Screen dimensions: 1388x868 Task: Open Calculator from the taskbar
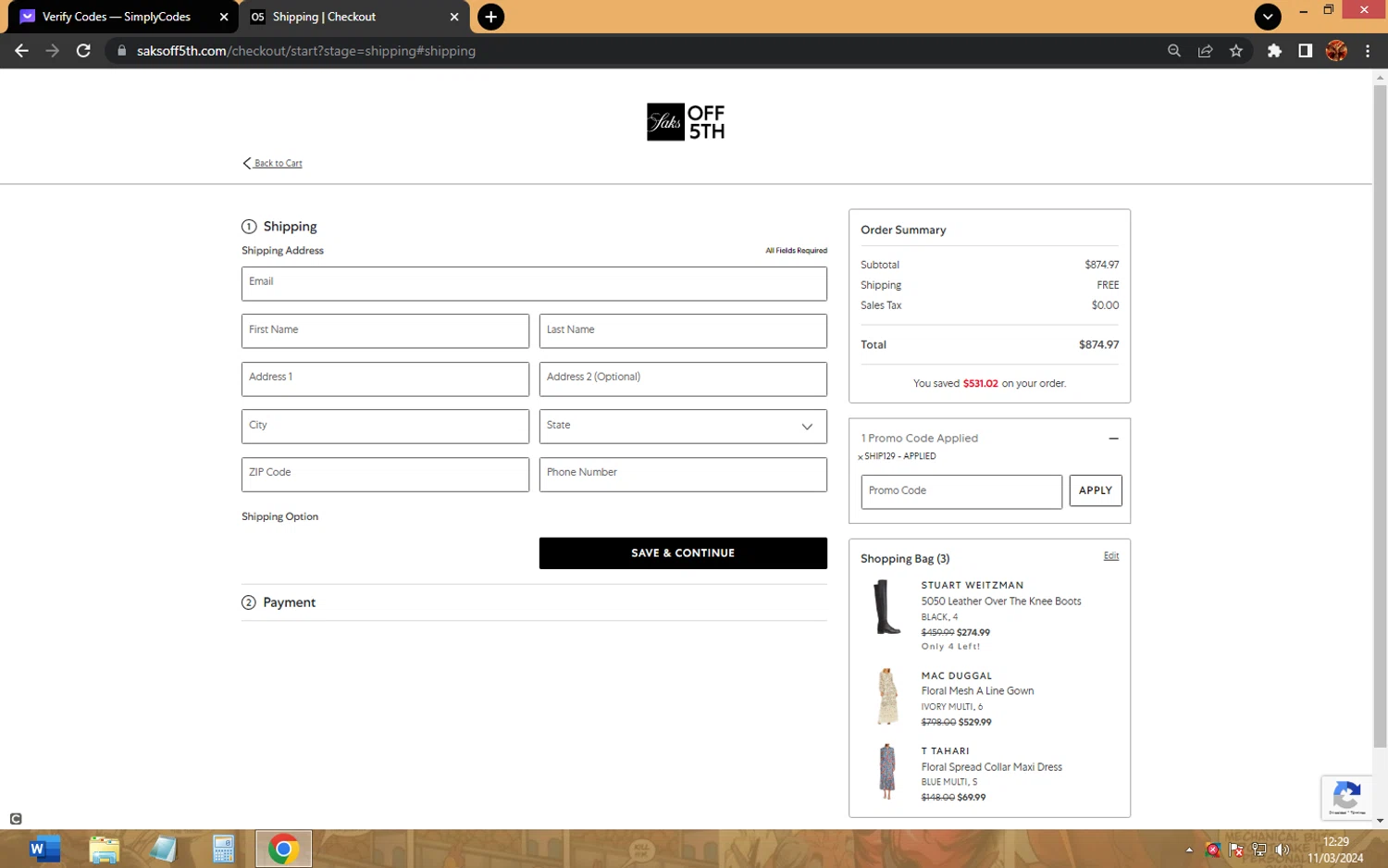(x=223, y=849)
